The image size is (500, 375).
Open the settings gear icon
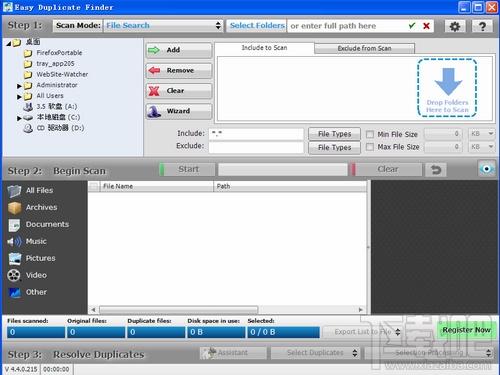455,26
